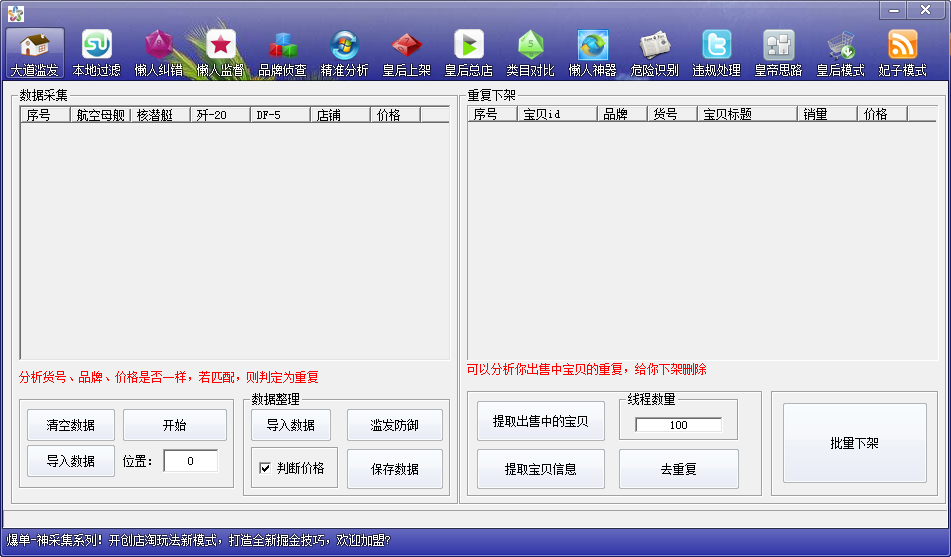
Task: Click the status bar 爆单-神采集系列 text
Action: point(198,540)
